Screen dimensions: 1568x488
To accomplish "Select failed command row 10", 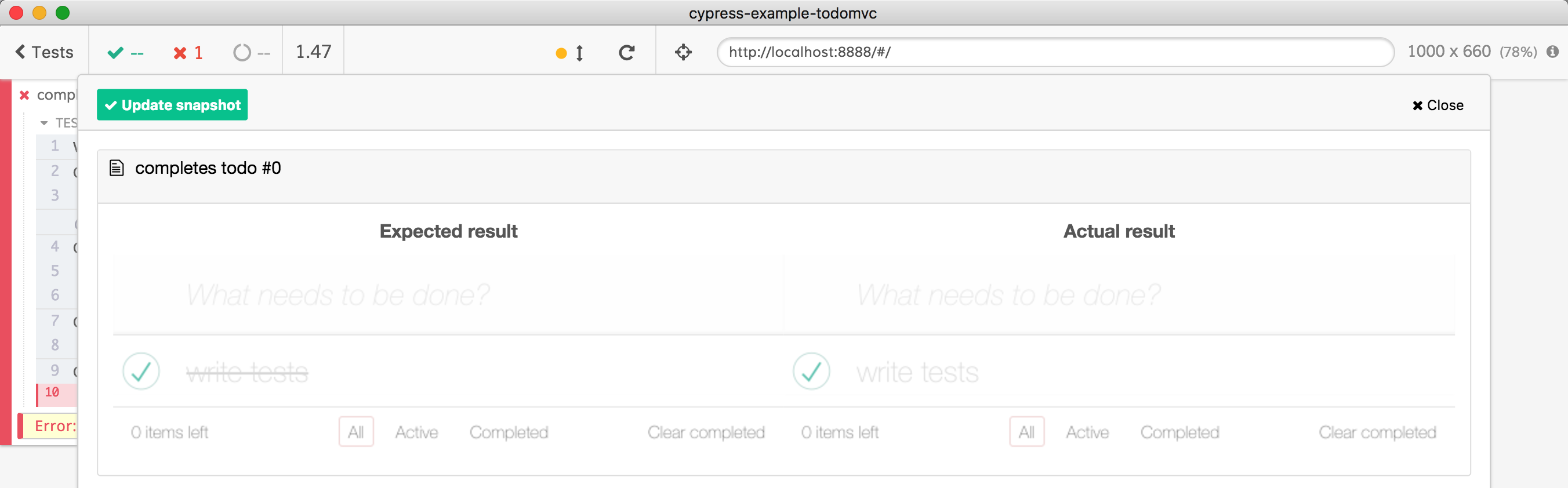I will (x=56, y=393).
